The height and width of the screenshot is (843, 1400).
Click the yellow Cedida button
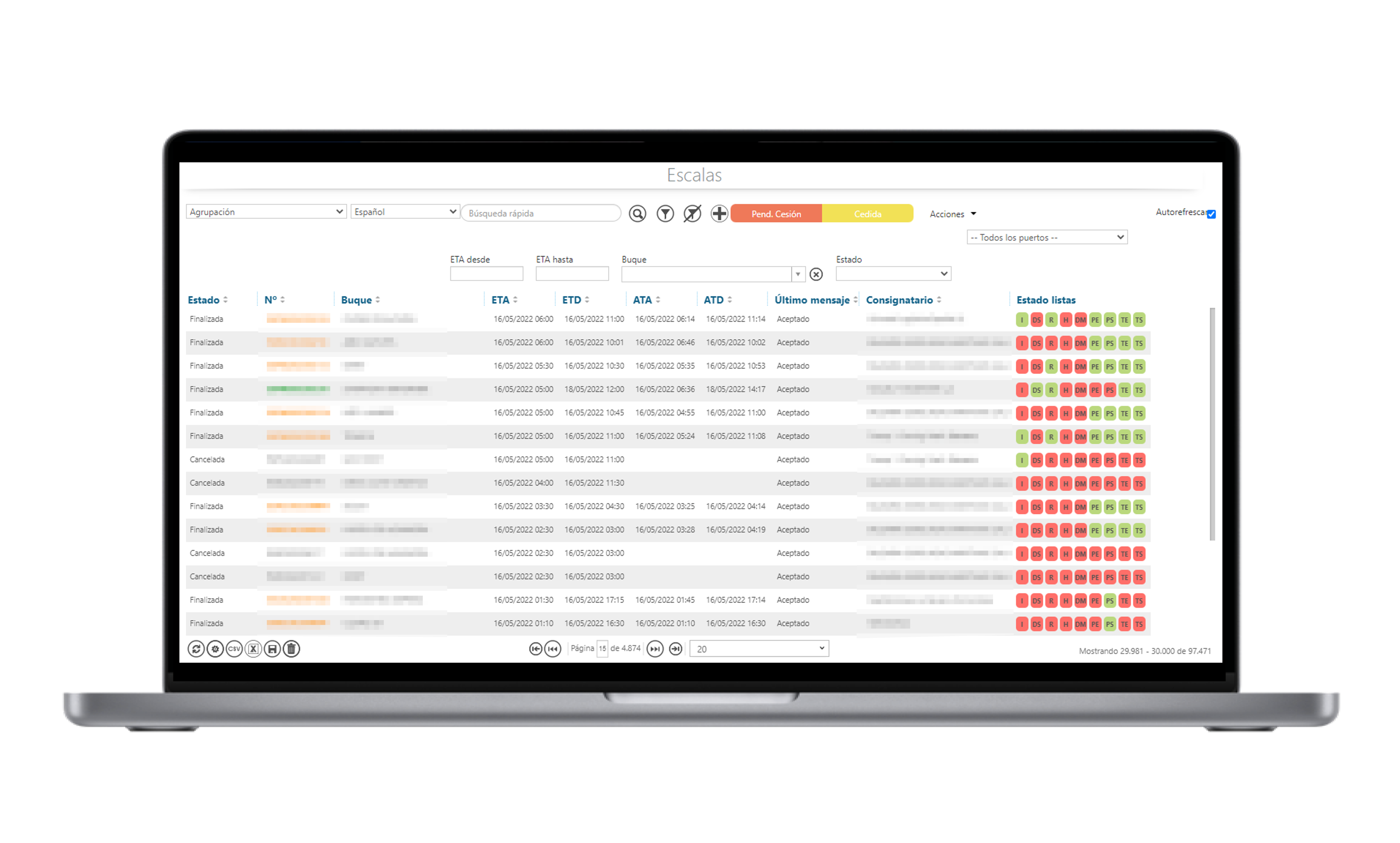[868, 213]
